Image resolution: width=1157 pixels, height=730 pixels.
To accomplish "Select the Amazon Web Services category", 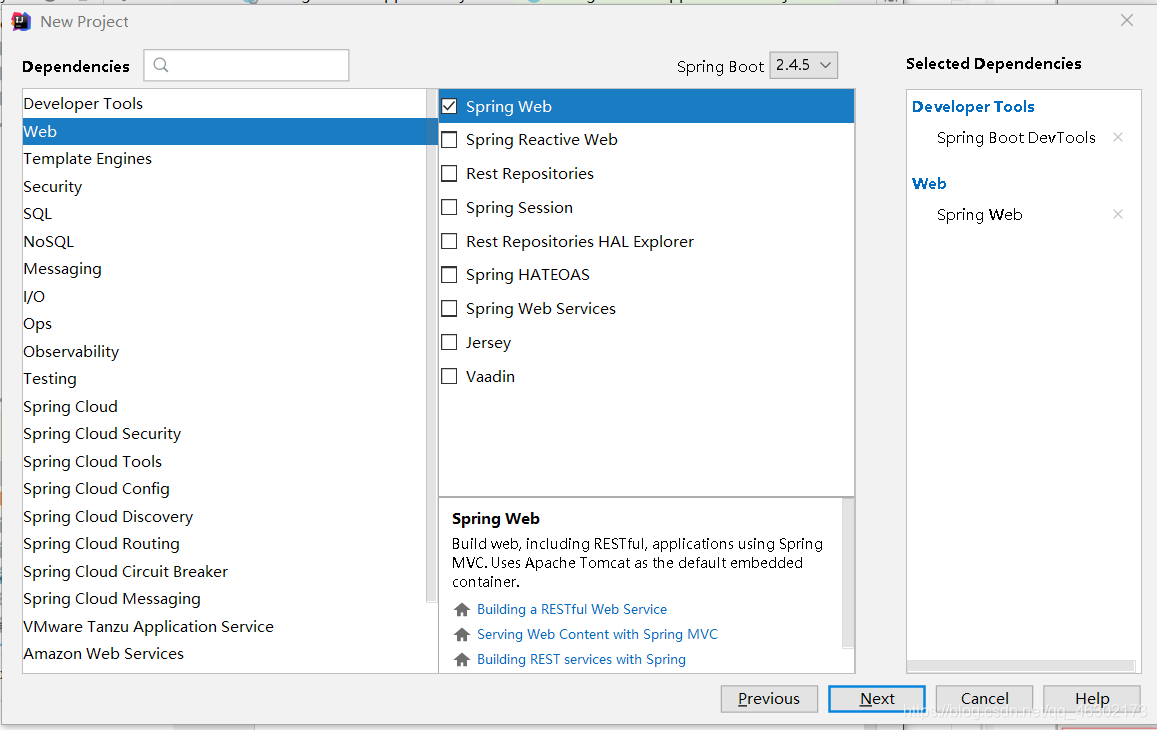I will (x=224, y=654).
